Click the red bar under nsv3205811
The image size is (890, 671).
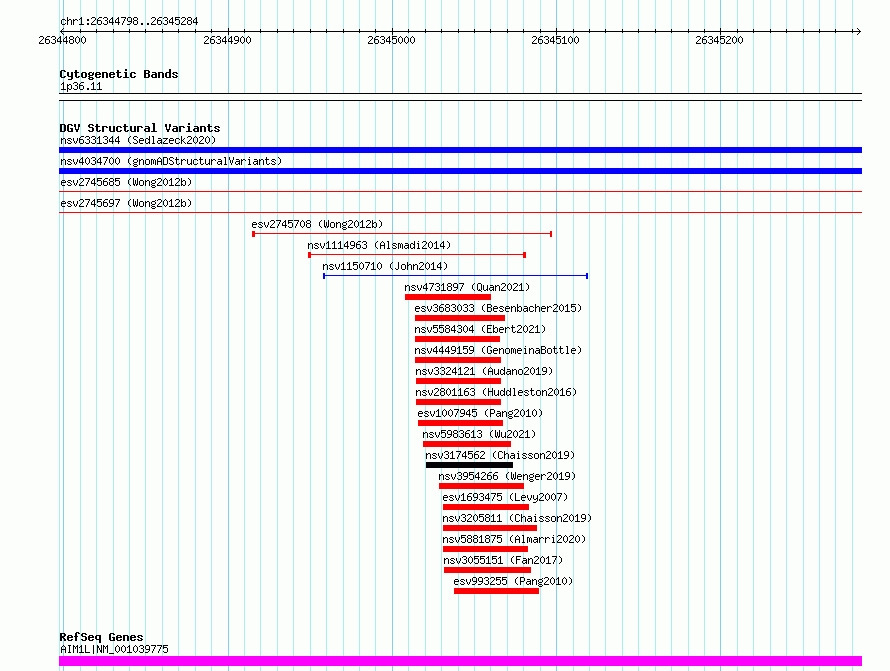[x=490, y=528]
